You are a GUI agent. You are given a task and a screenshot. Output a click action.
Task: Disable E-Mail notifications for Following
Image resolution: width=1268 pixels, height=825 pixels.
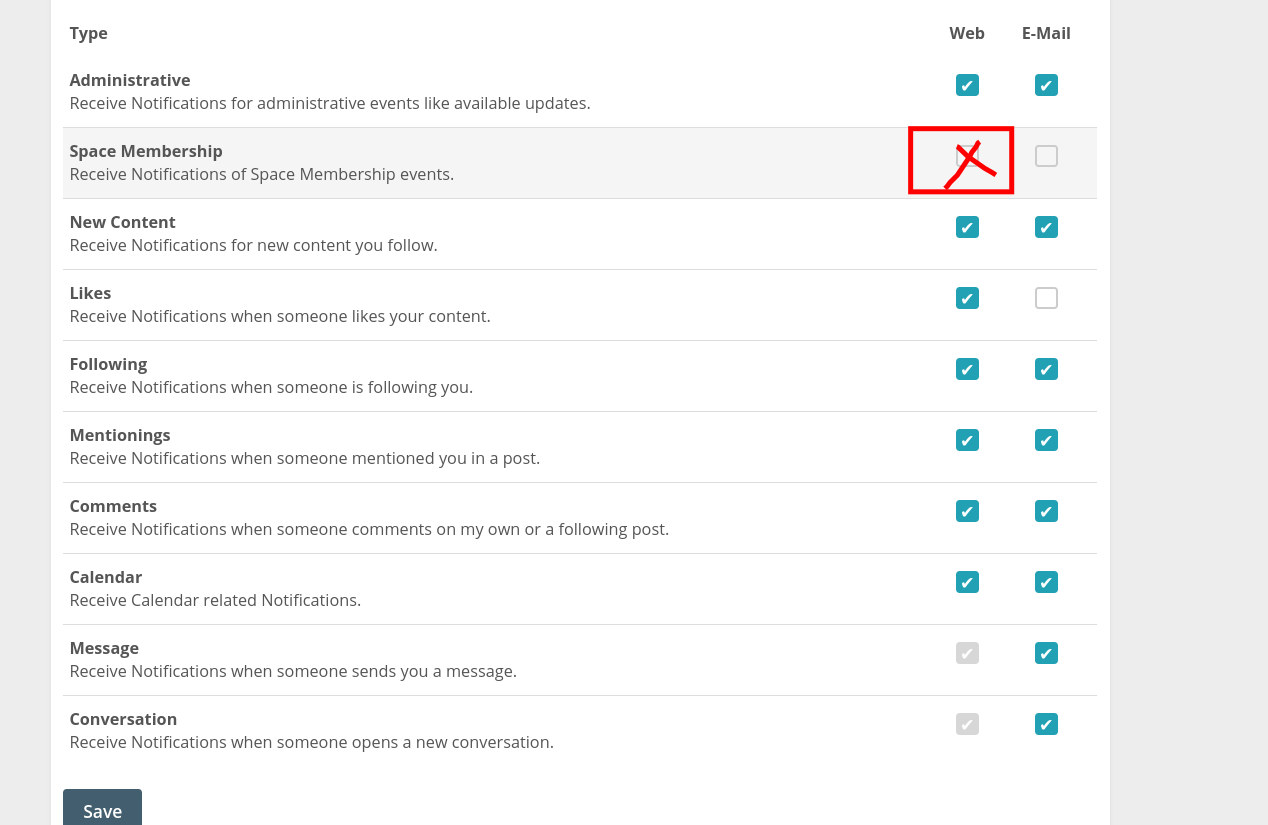(1046, 369)
